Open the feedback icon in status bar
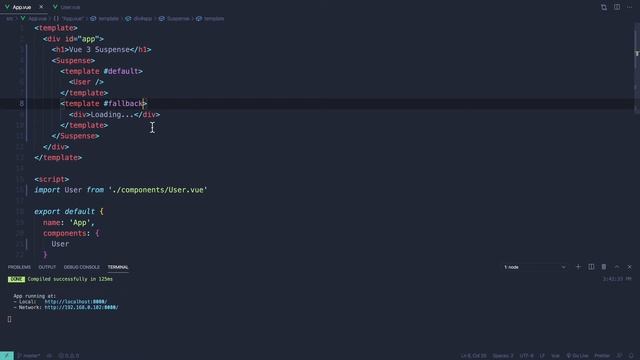The height and width of the screenshot is (360, 640). coord(619,356)
